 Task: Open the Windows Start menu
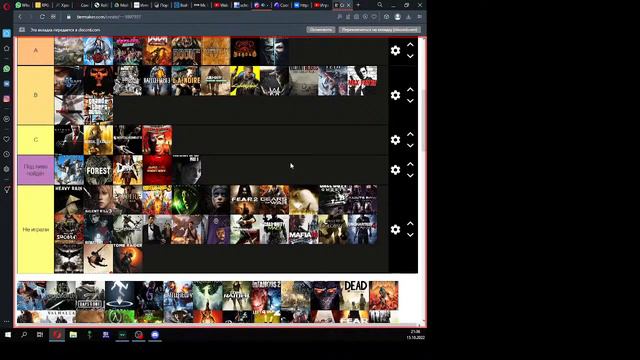tap(8, 335)
